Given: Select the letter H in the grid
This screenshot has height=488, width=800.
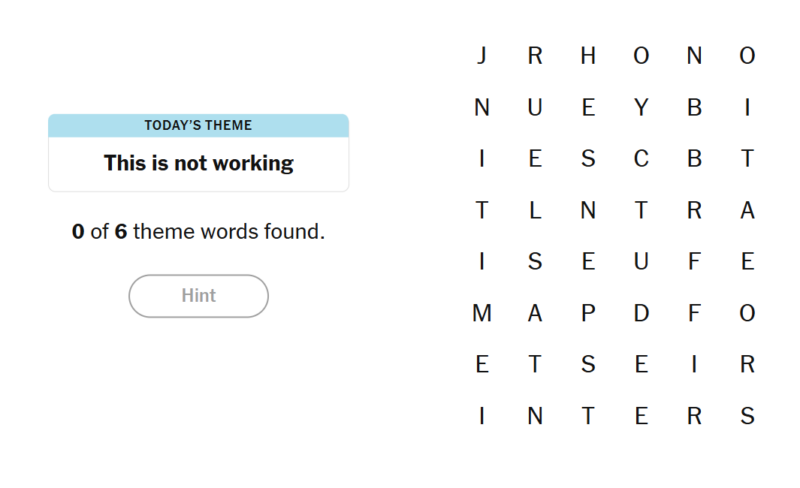Looking at the screenshot, I should 588,56.
